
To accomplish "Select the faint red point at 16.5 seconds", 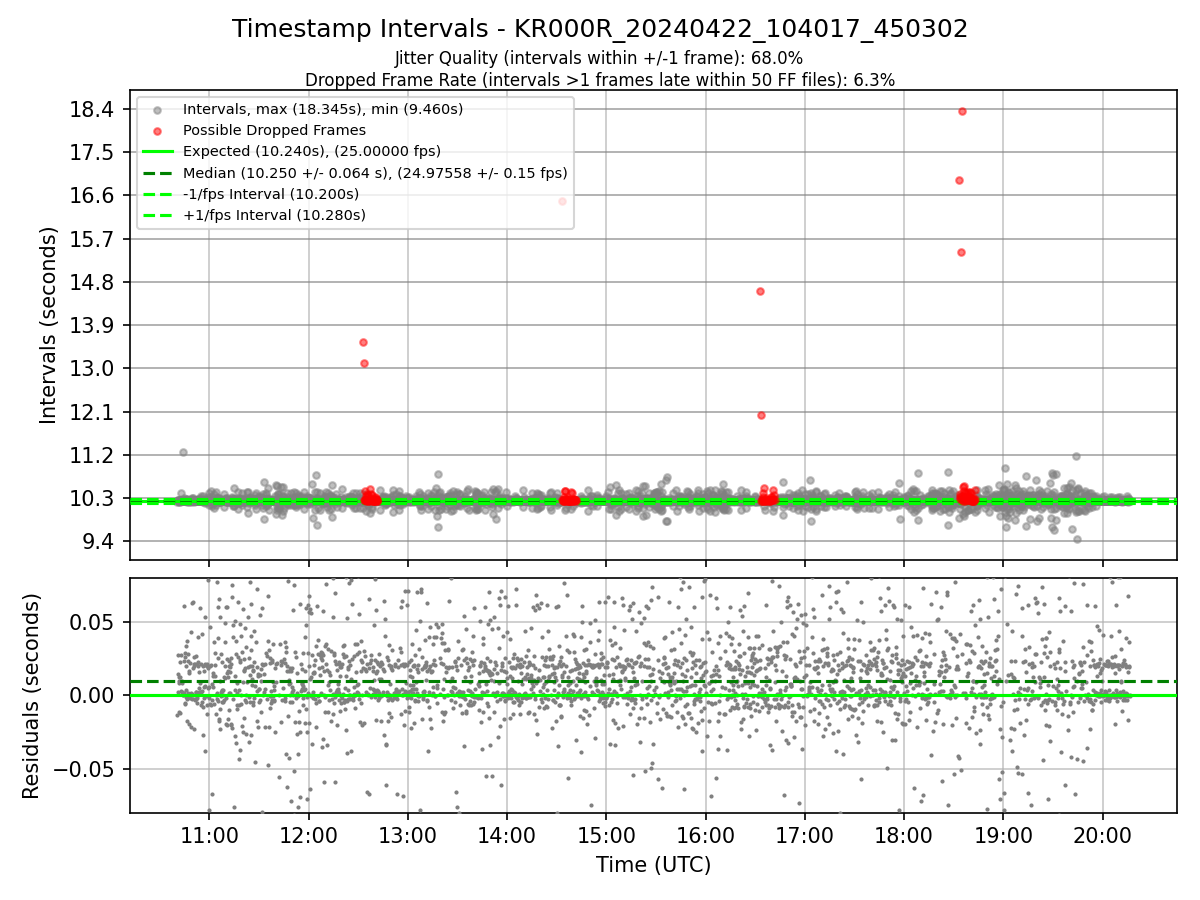I will 562,201.
